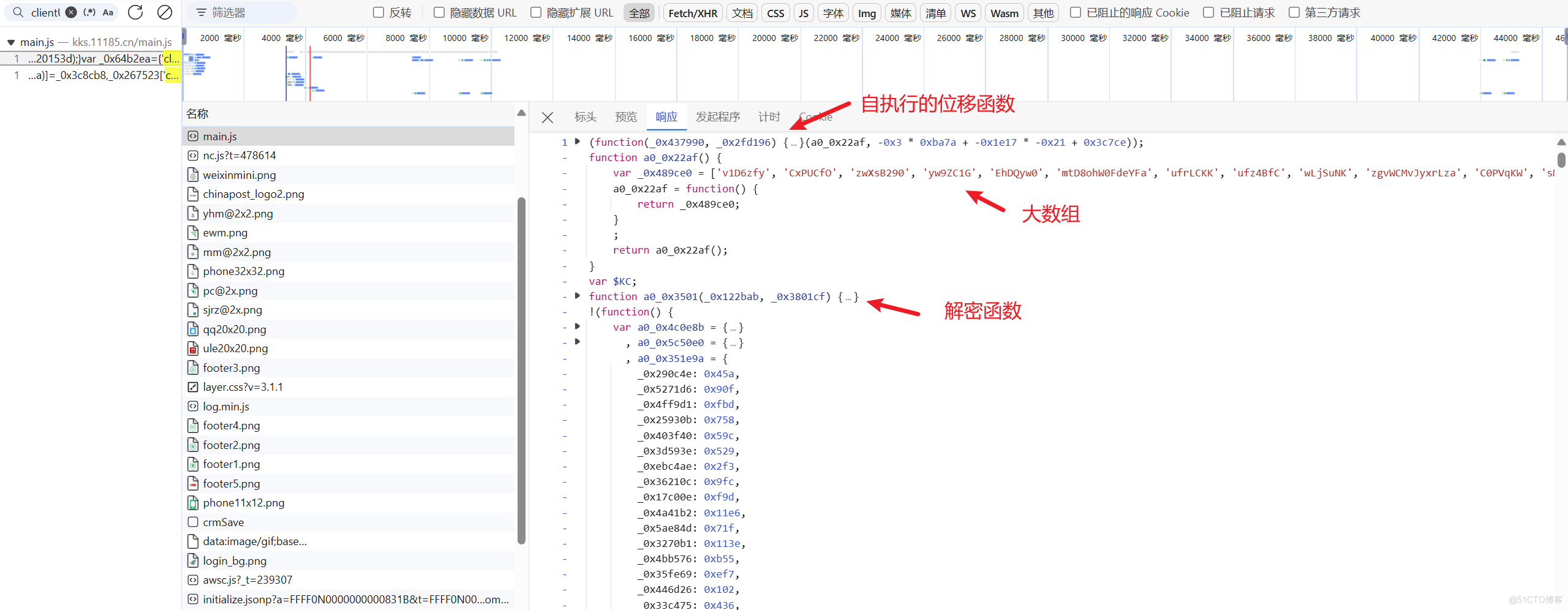
Task: Close the request detail panel
Action: point(548,117)
